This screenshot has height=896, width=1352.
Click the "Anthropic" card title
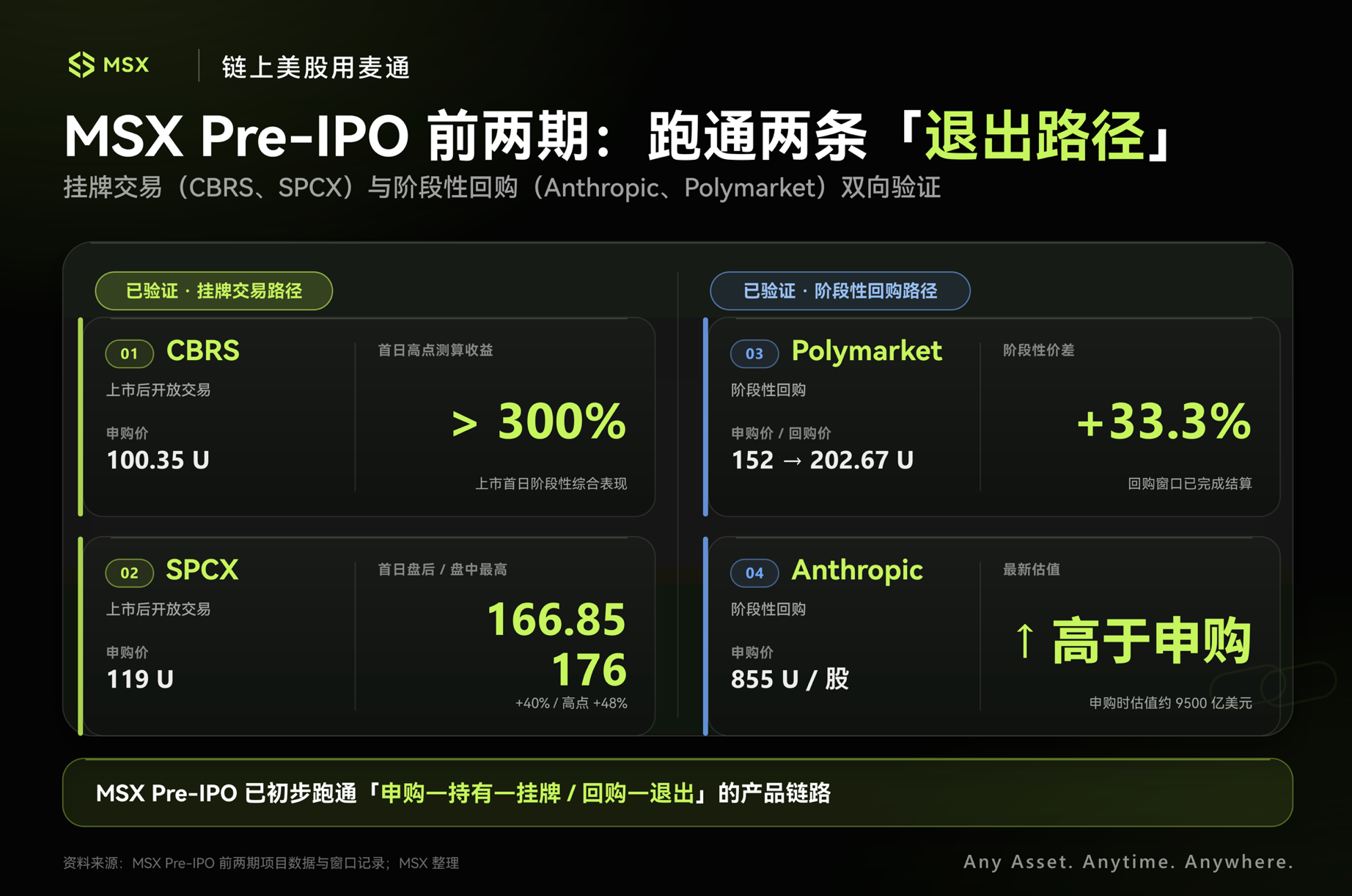[857, 570]
